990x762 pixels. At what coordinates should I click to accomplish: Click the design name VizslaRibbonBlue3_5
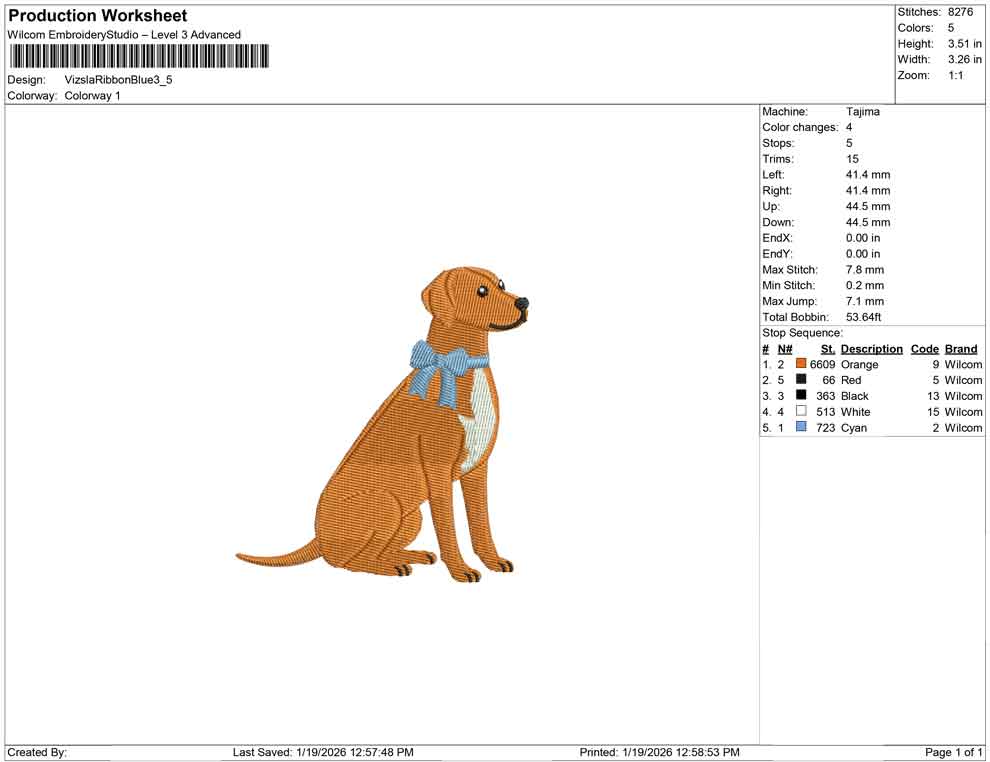coord(121,79)
